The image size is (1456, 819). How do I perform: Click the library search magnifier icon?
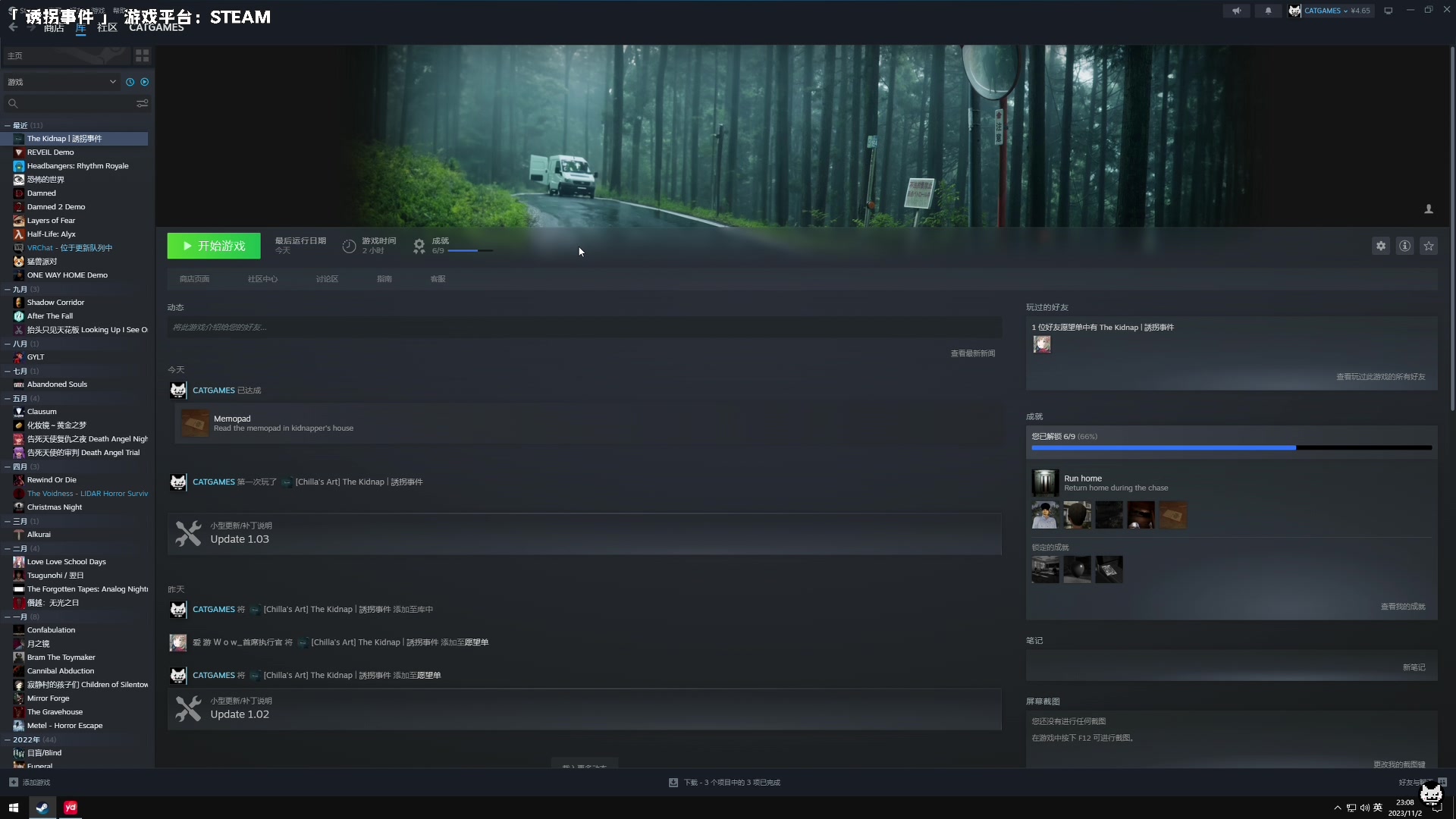coord(13,103)
